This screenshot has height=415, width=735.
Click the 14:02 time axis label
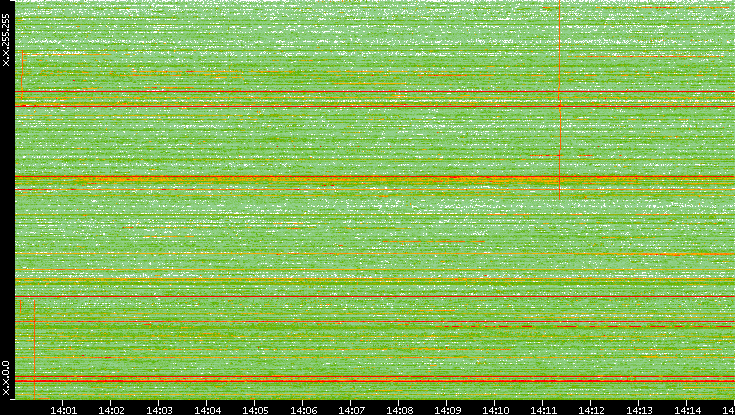[111, 410]
